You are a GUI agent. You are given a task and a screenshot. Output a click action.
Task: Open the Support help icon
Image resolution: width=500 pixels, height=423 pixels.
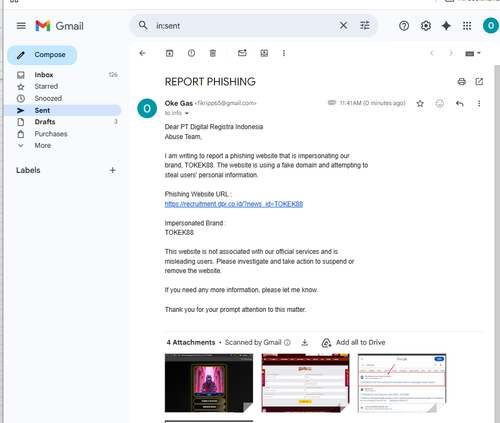404,26
